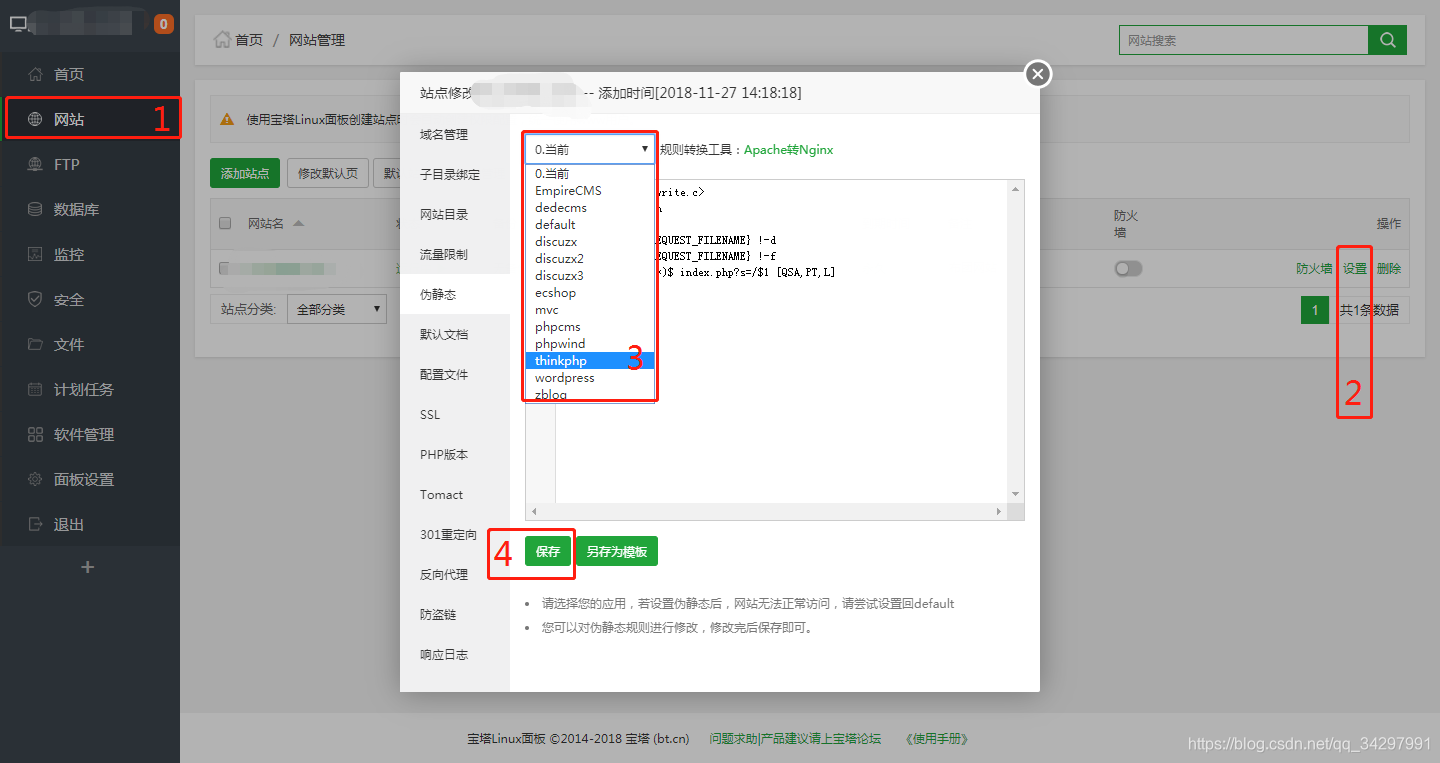Screen dimensions: 1440x763
Task: Pick ecshop from the rules list
Action: (590, 293)
